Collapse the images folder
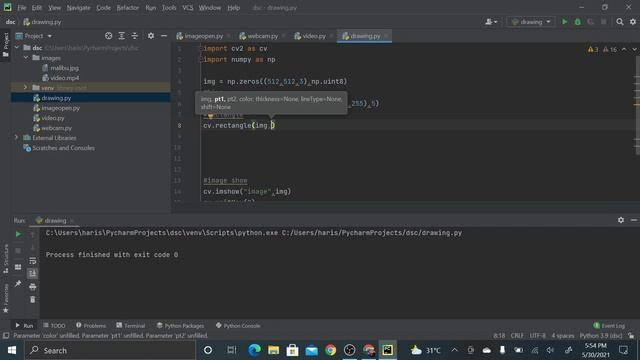Screen dimensions: 640x360 pos(26,58)
